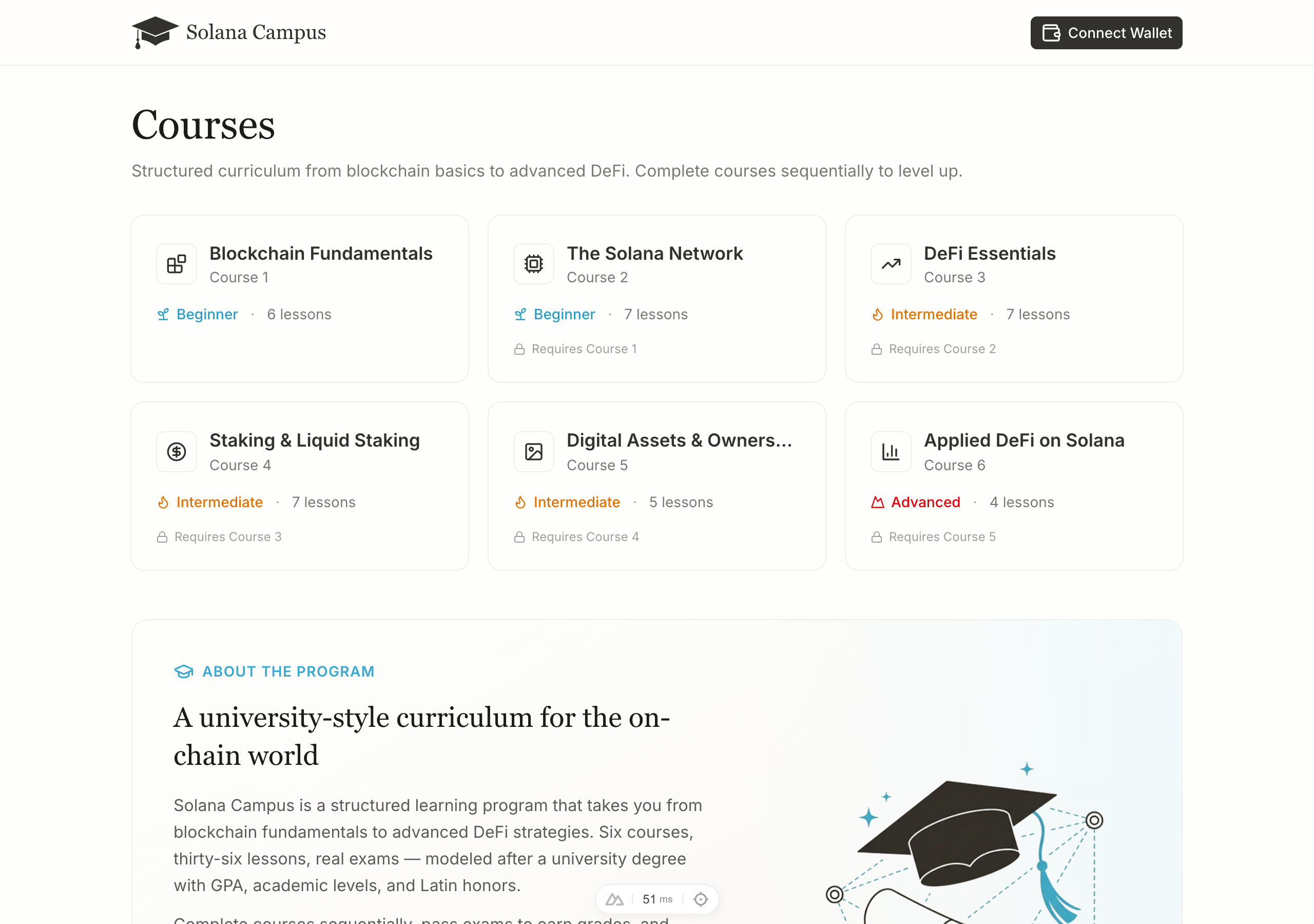Viewport: 1314px width, 924px height.
Task: Click the flame icon on the Digital Assets card
Action: (520, 502)
